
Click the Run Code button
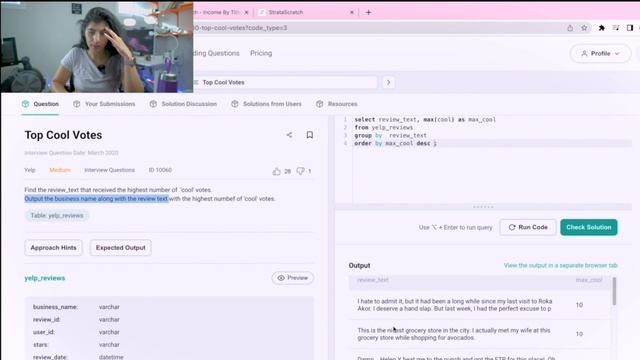(528, 227)
